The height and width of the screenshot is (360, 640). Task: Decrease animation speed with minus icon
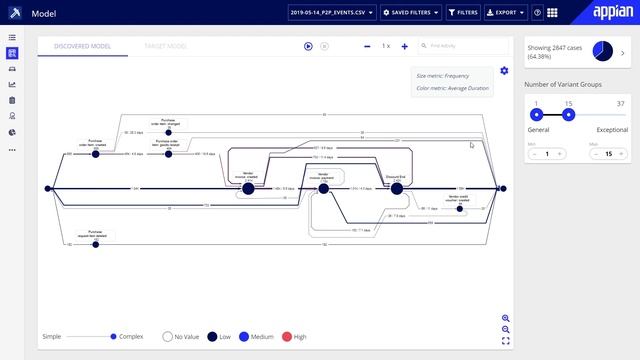[x=367, y=47]
